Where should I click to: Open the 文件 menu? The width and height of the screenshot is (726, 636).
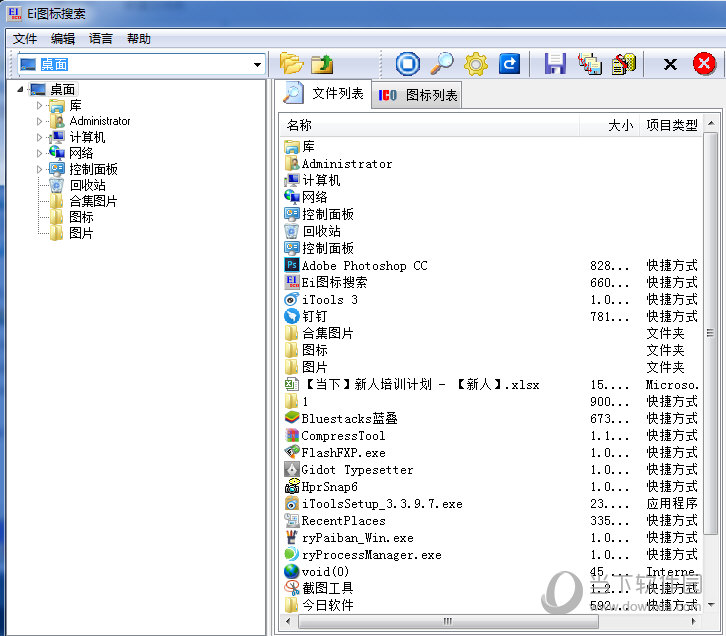[25, 38]
